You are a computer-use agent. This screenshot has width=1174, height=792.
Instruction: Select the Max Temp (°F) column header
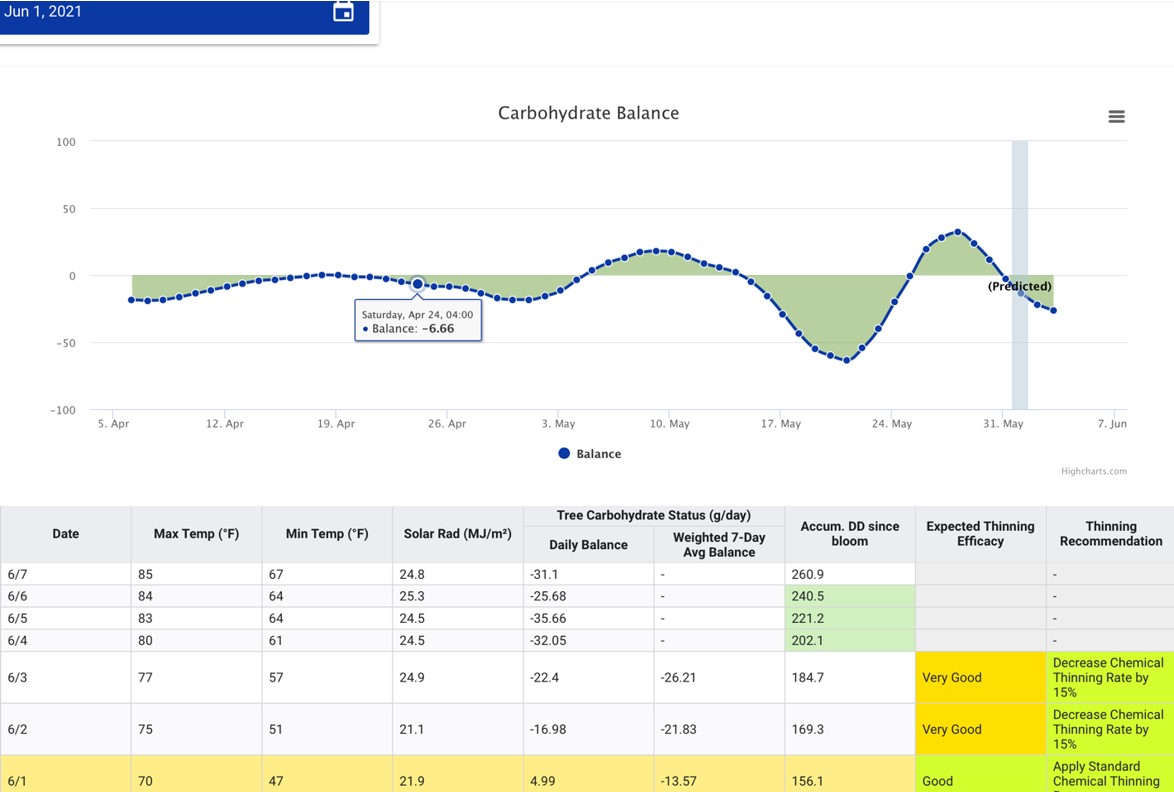point(196,534)
